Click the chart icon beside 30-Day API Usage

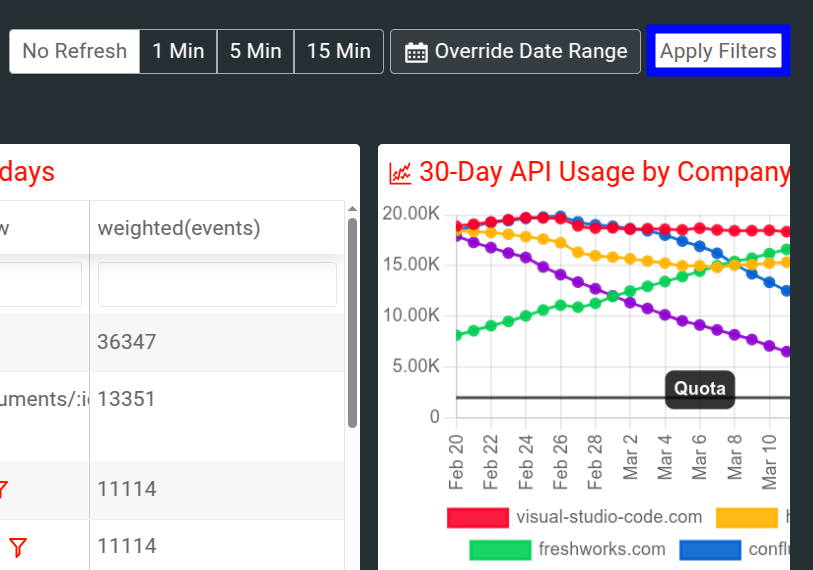400,173
